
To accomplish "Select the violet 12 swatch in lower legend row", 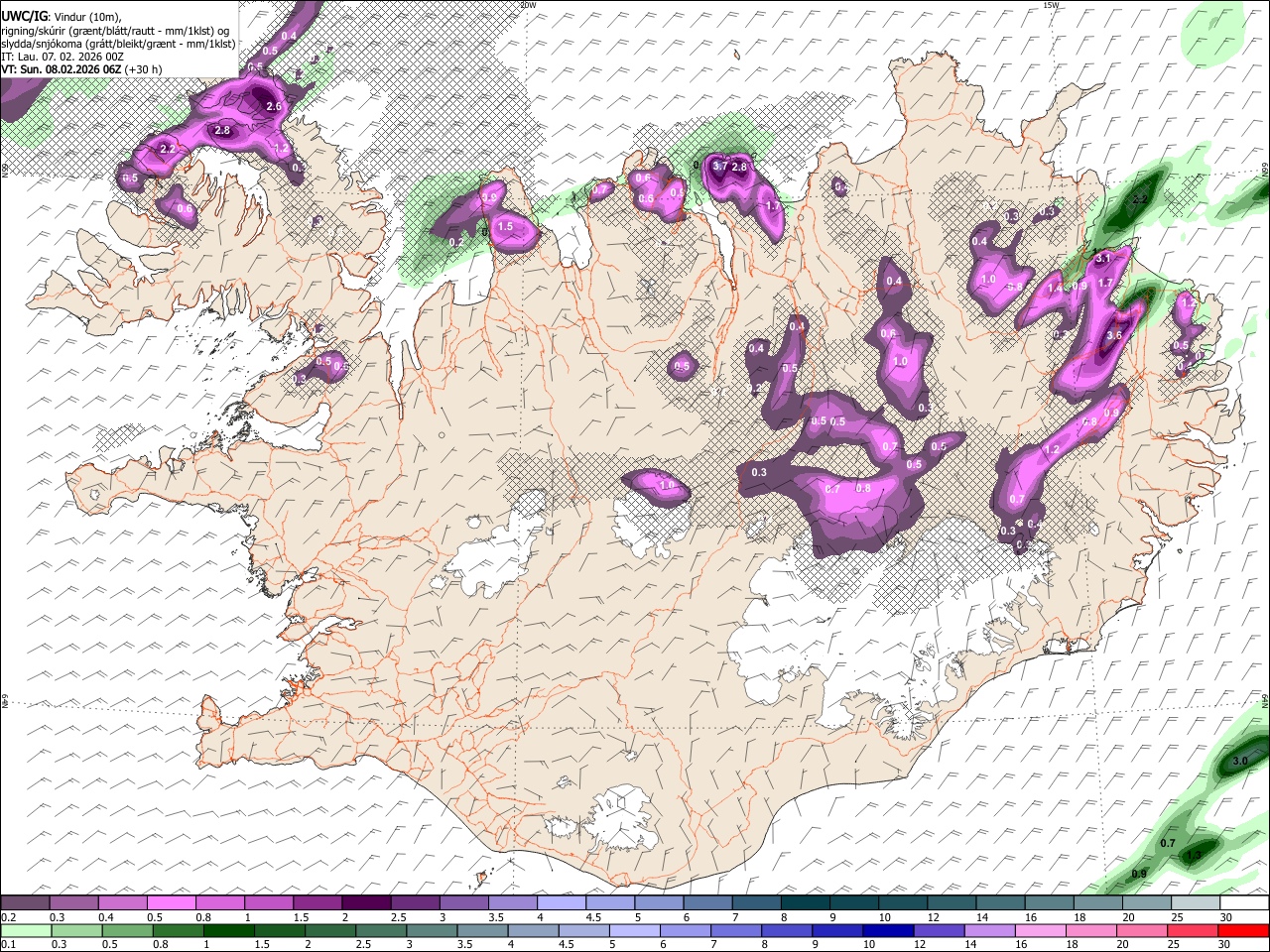I will point(940,930).
